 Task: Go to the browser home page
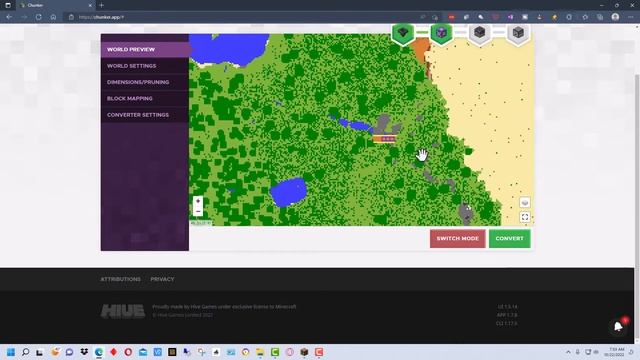[53, 17]
